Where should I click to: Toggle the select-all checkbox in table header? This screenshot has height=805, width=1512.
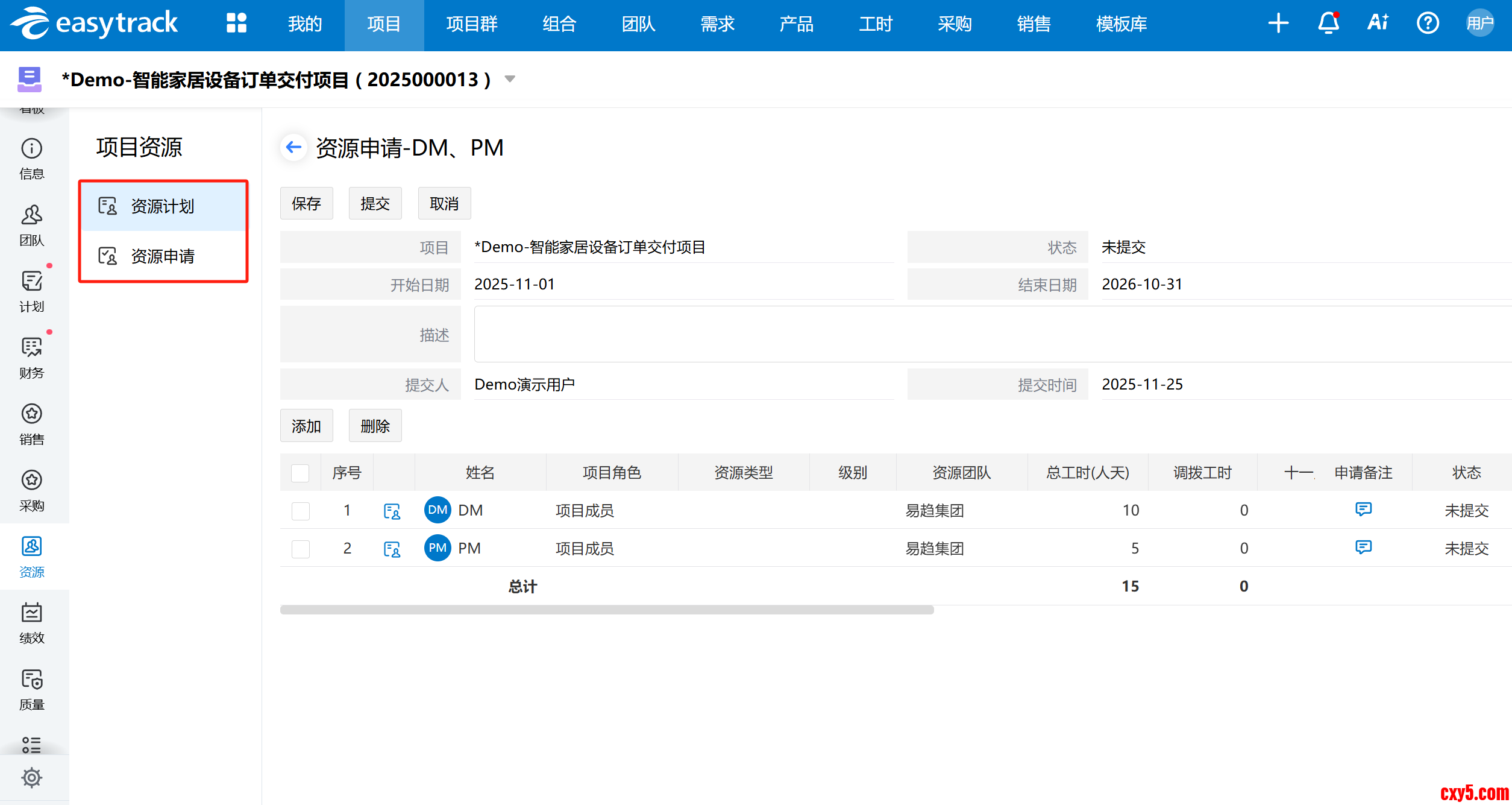point(300,473)
